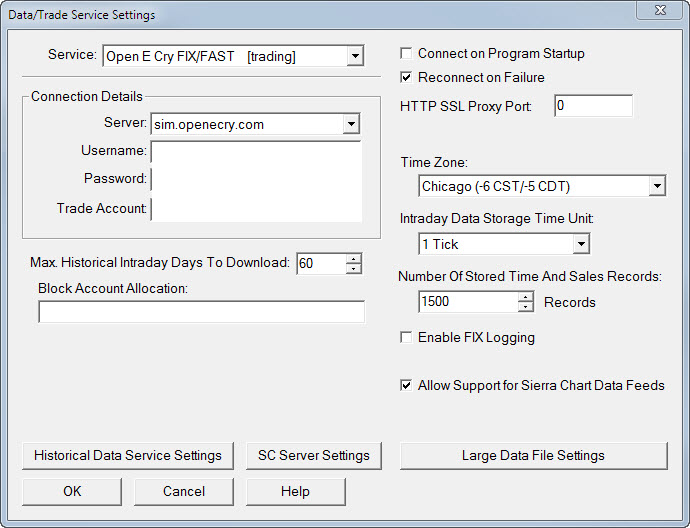Open the Time Zone dropdown

[656, 186]
